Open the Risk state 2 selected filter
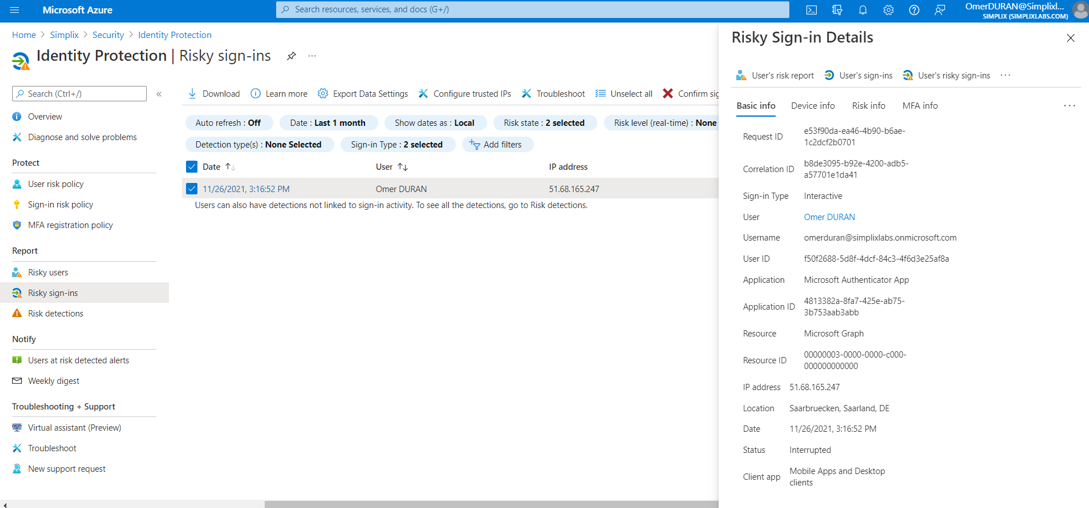The width and height of the screenshot is (1089, 508). (545, 122)
